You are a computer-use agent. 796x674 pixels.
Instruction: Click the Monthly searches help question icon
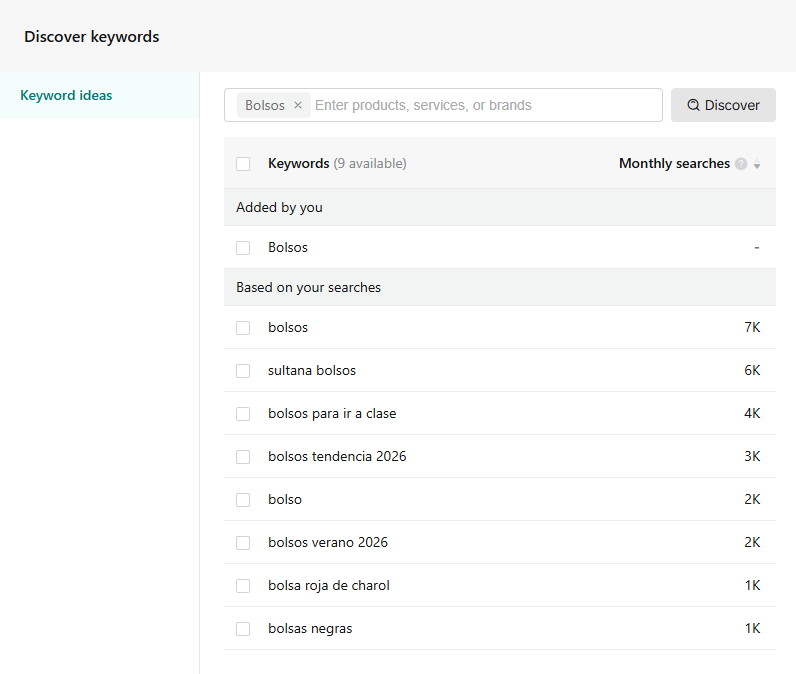(741, 164)
